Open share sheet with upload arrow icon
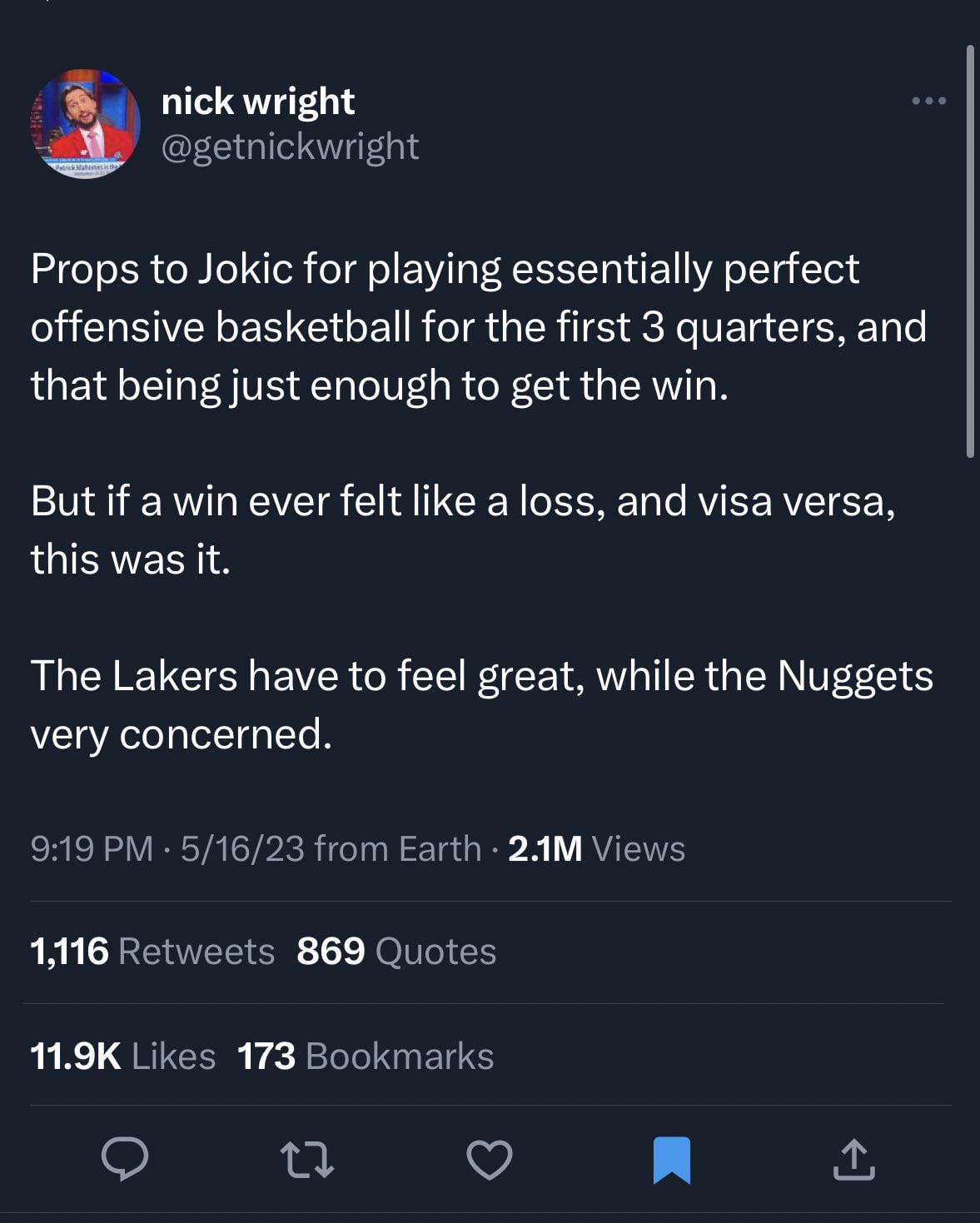This screenshot has height=1223, width=980. pos(853,1160)
